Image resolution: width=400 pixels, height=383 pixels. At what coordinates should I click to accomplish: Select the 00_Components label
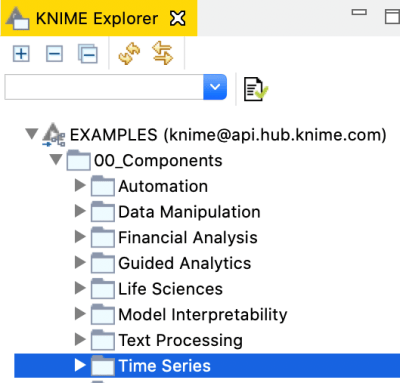click(x=158, y=161)
